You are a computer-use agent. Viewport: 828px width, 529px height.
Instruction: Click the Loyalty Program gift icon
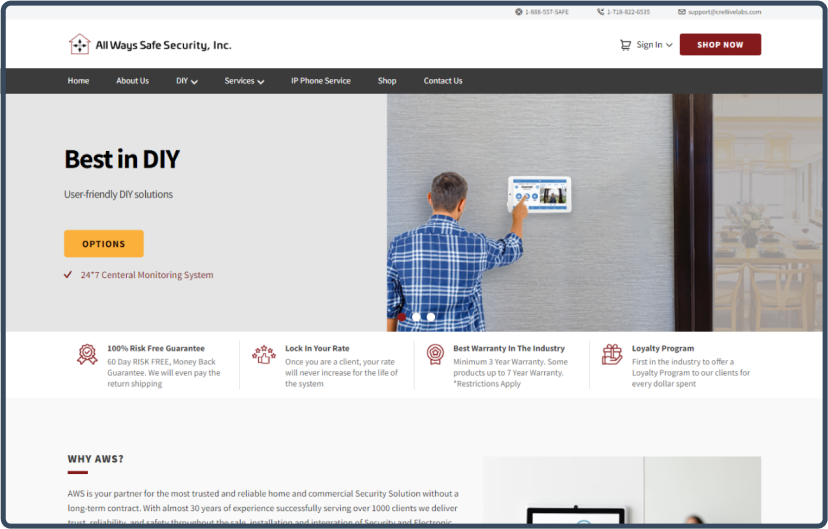(x=611, y=354)
